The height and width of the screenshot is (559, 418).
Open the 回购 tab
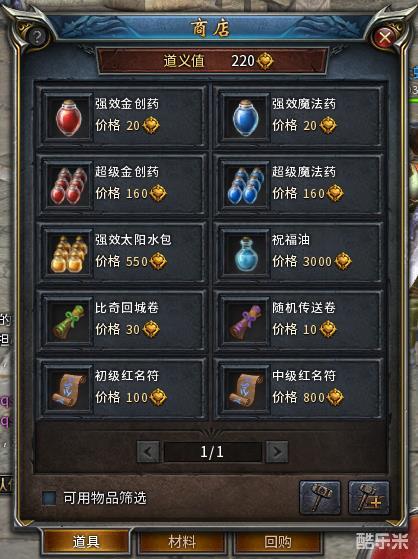pyautogui.click(x=278, y=542)
